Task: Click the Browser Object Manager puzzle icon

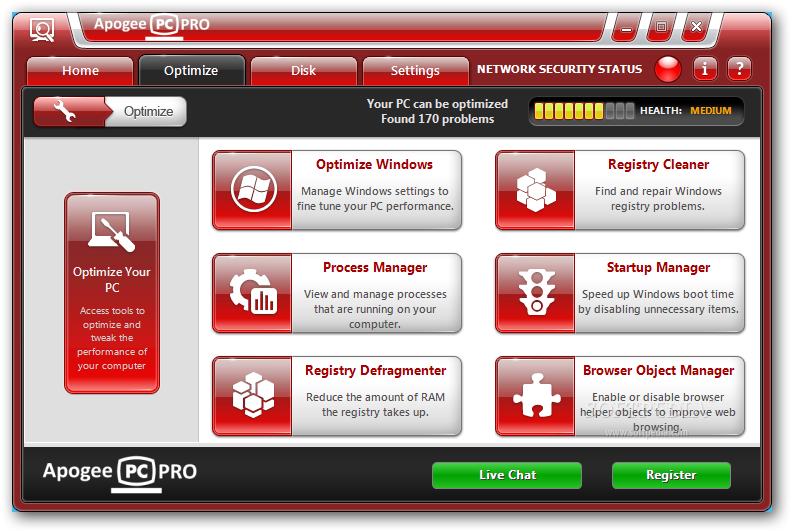Action: [536, 395]
